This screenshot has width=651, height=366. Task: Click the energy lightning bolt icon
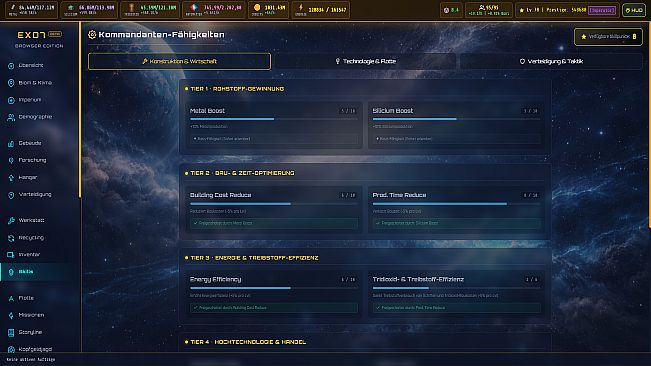point(301,7)
